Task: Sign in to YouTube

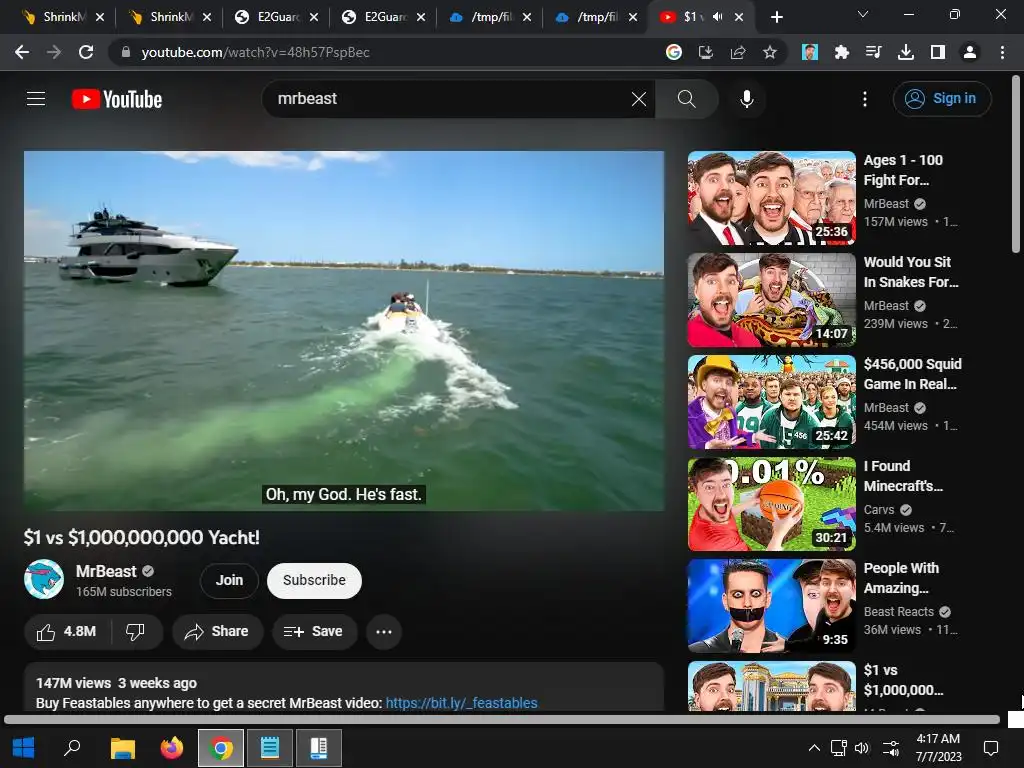Action: point(942,99)
